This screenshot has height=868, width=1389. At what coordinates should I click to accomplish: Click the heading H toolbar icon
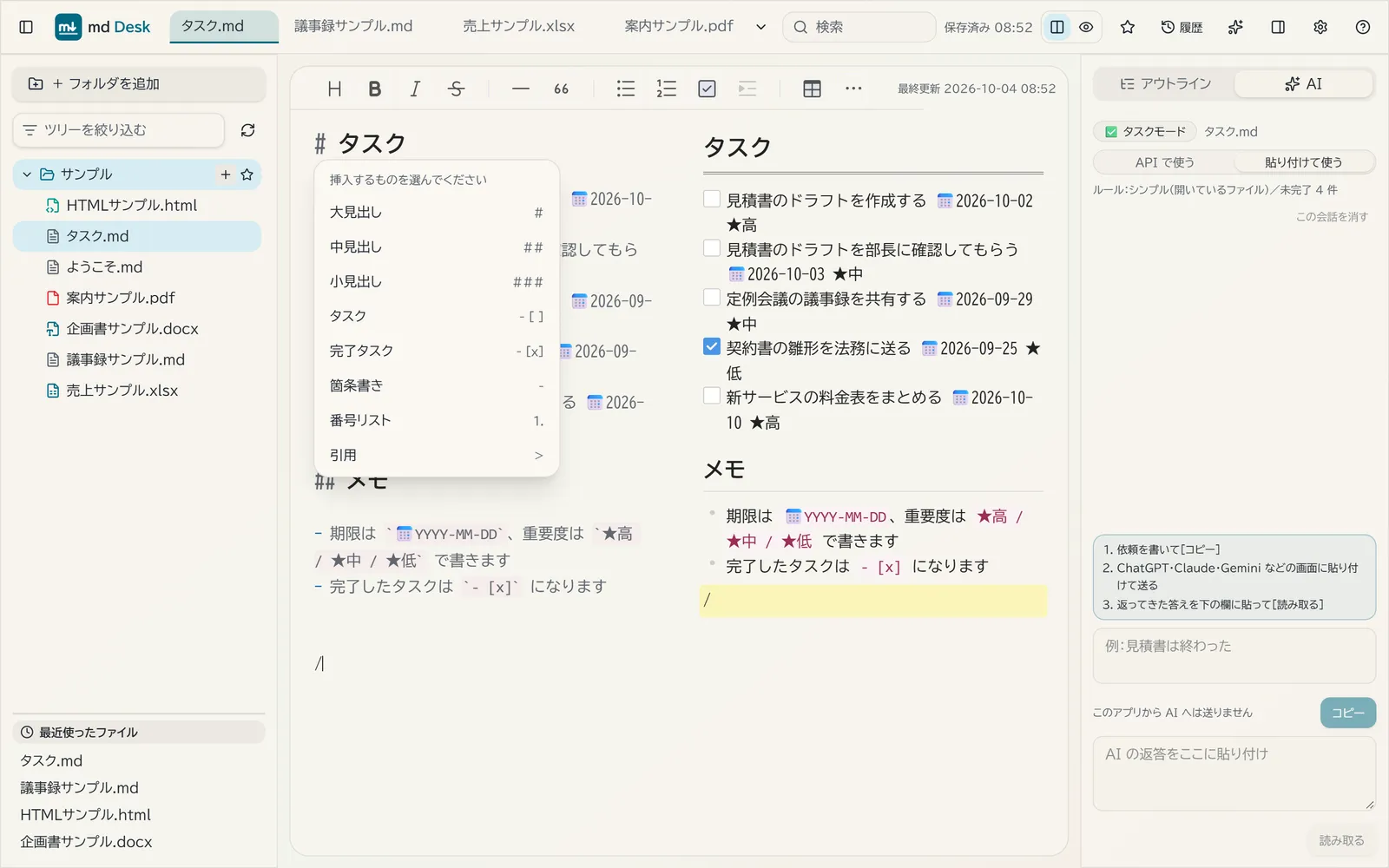tap(334, 89)
